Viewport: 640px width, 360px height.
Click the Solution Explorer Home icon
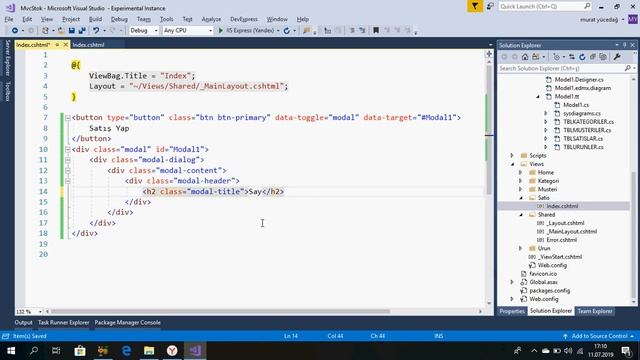(525, 57)
